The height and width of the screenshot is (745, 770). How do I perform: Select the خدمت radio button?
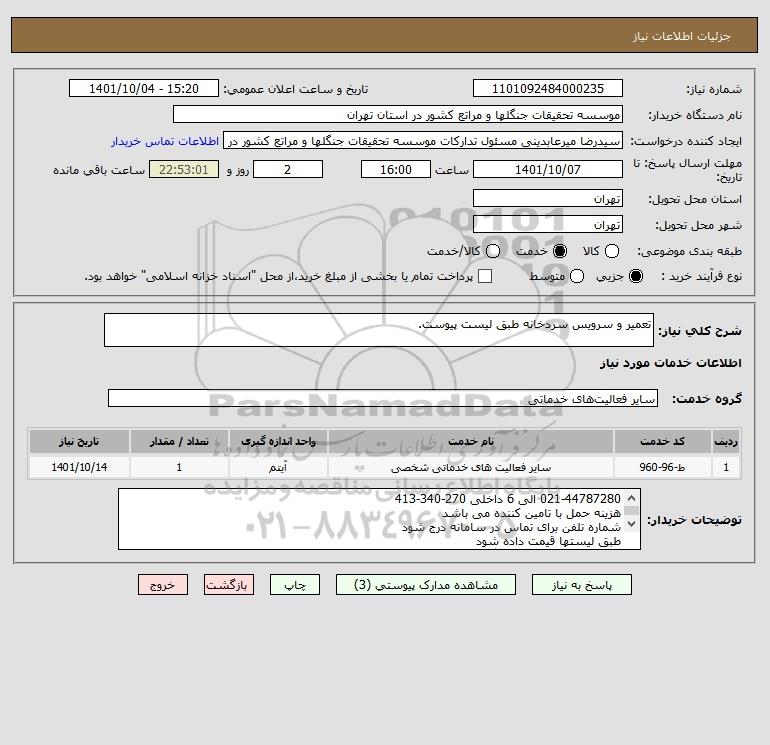(559, 251)
